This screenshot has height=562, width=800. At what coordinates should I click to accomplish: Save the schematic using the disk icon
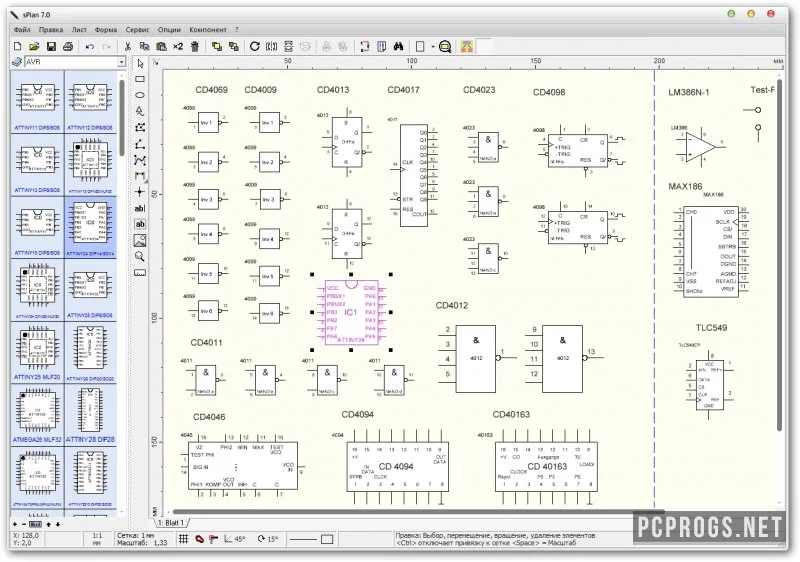pyautogui.click(x=51, y=46)
